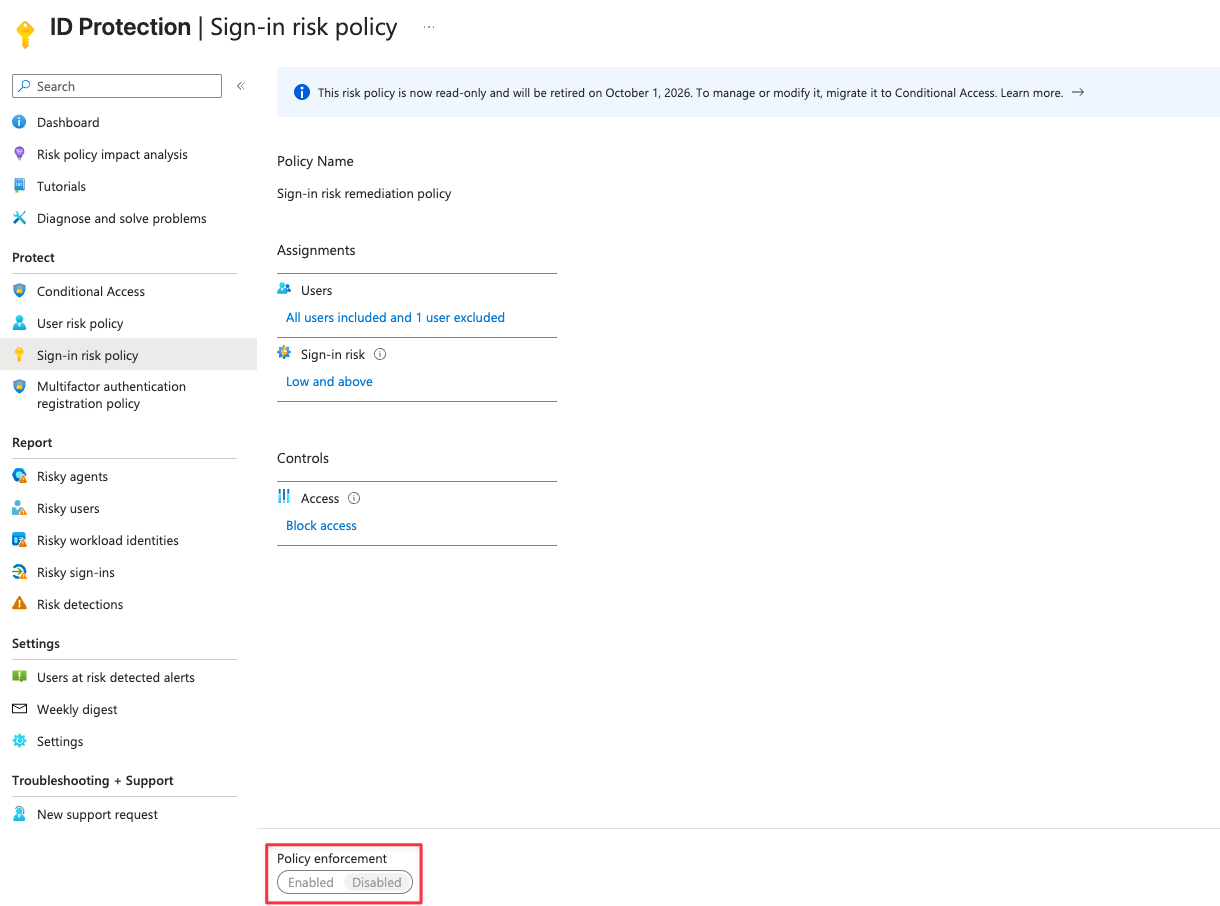Screen dimensions: 1220x906
Task: Click the User risk policy person icon
Action: tap(19, 323)
